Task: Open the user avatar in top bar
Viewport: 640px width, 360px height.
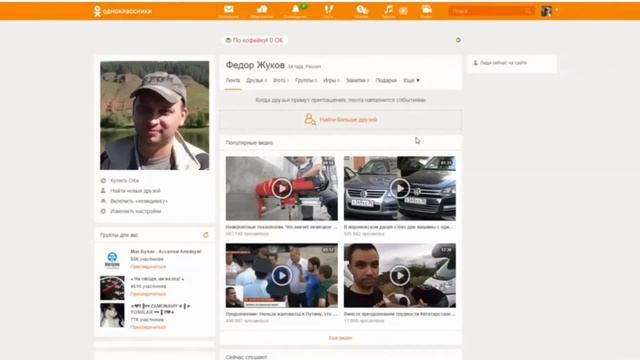Action: point(546,11)
